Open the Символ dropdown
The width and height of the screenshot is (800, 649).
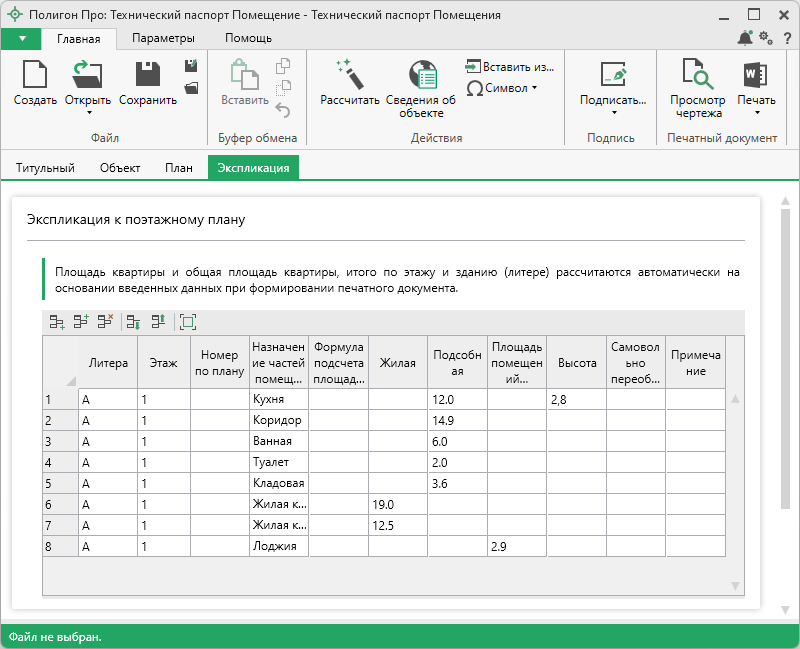click(503, 88)
